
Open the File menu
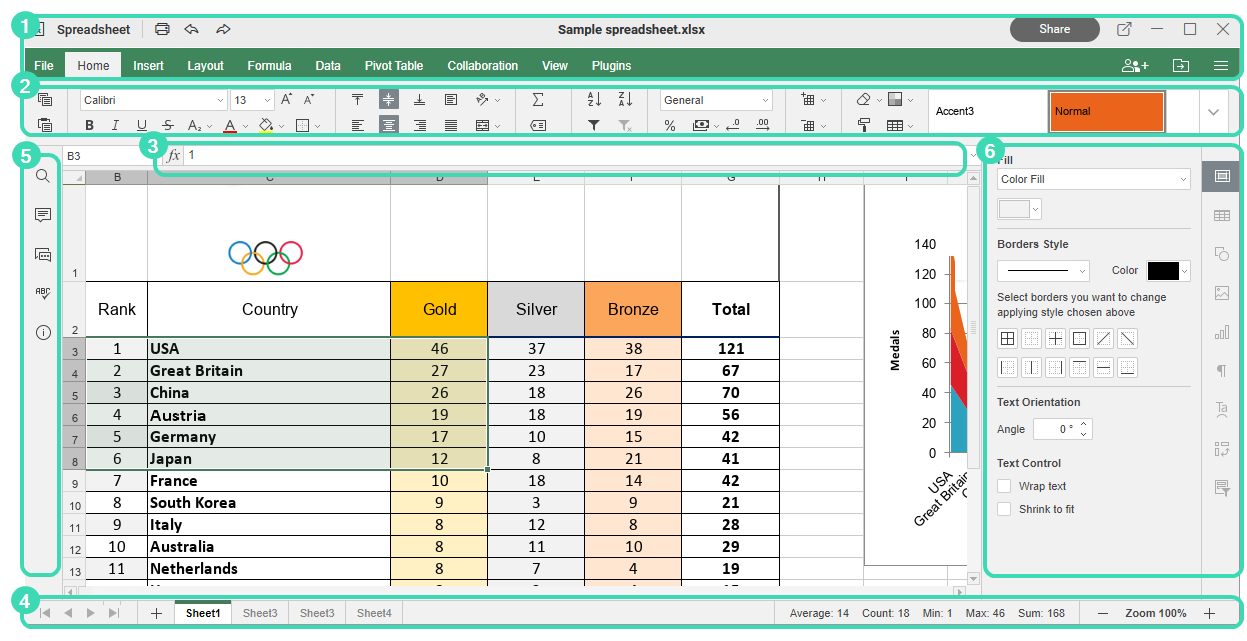pos(44,66)
